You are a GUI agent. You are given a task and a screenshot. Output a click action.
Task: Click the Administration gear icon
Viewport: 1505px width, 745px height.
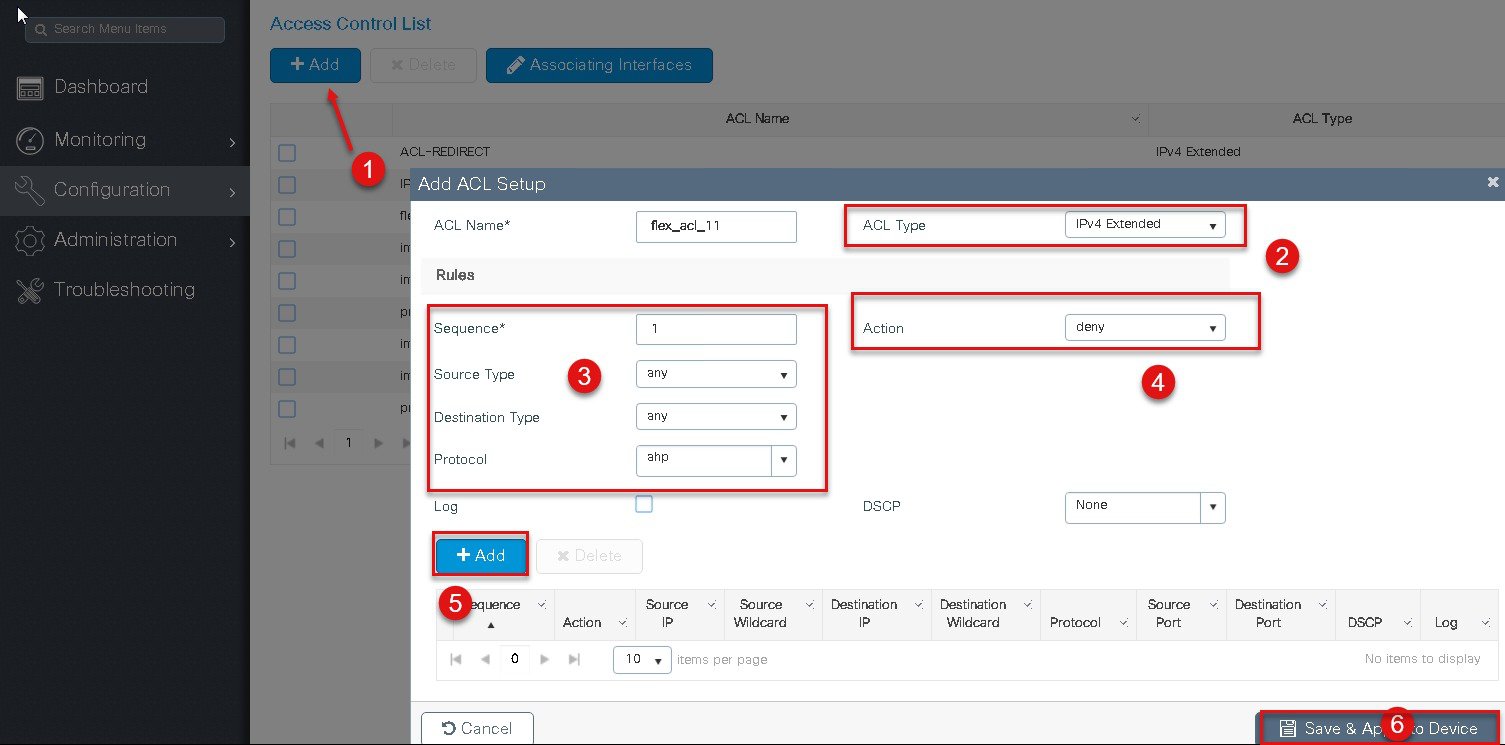tap(30, 240)
